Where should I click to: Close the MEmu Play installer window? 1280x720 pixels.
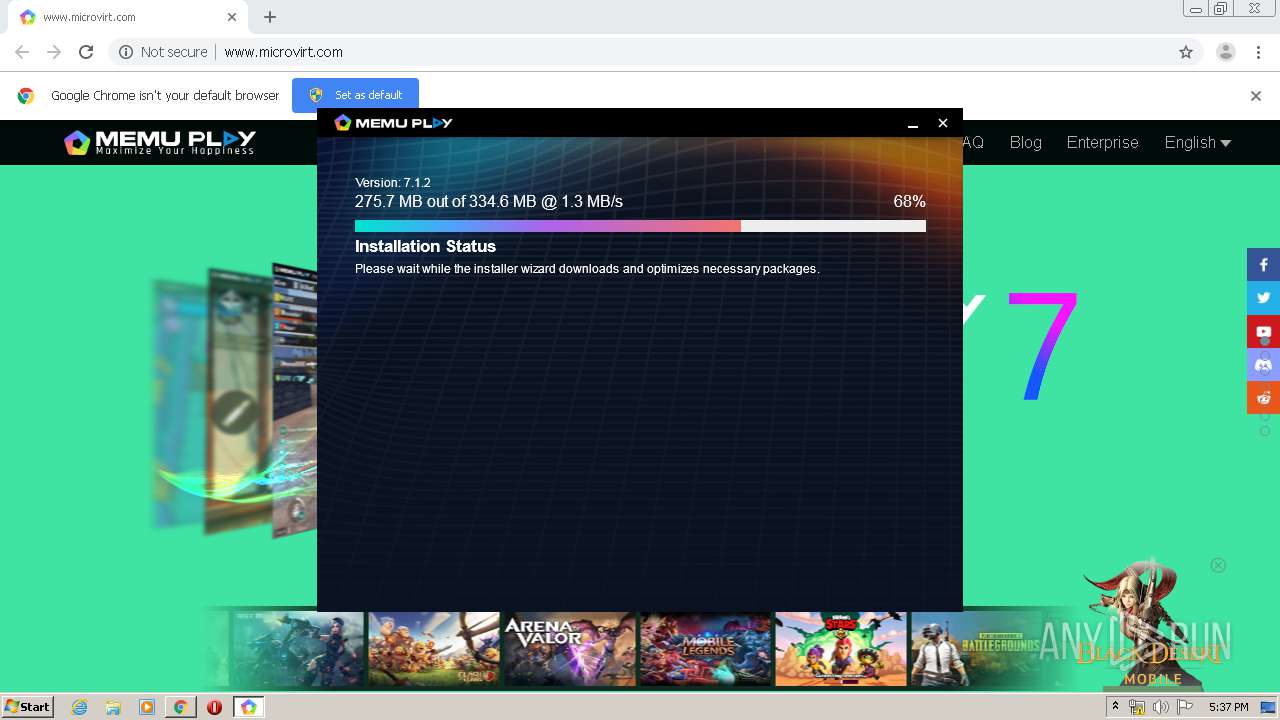coord(942,123)
